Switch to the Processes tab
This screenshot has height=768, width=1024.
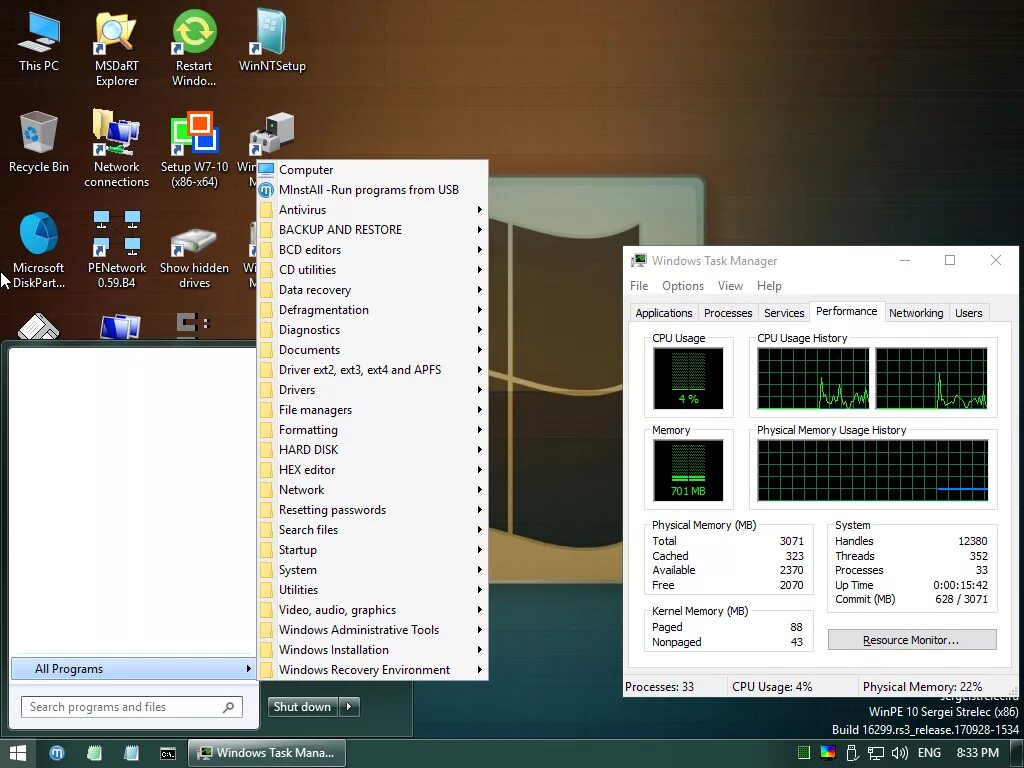[x=728, y=313]
